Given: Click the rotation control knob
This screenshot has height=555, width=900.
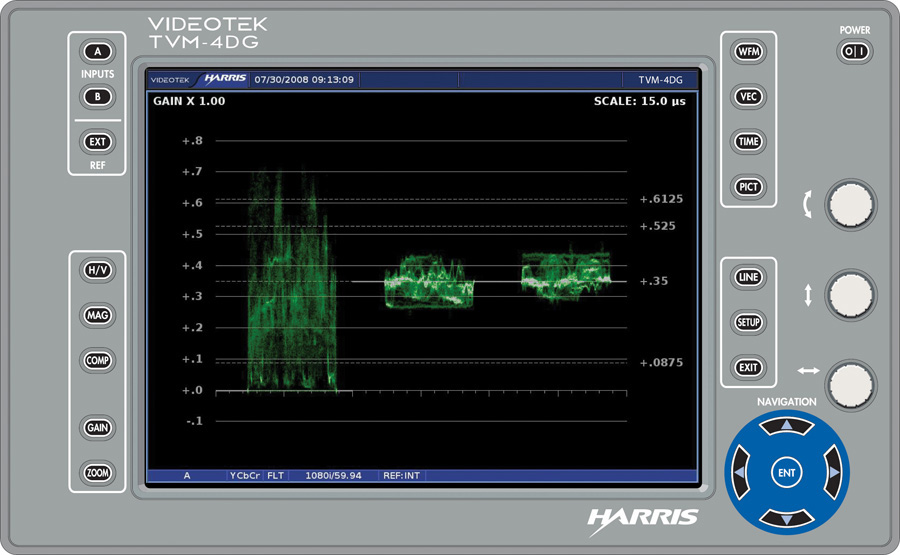Looking at the screenshot, I should click(x=851, y=205).
